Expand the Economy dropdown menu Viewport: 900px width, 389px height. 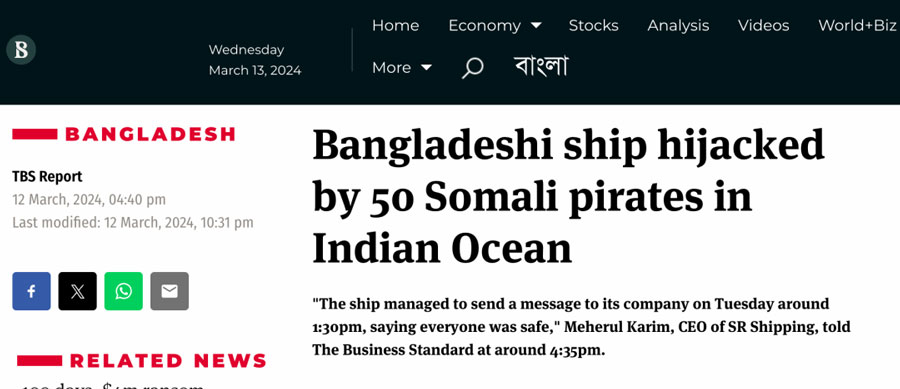tap(494, 26)
